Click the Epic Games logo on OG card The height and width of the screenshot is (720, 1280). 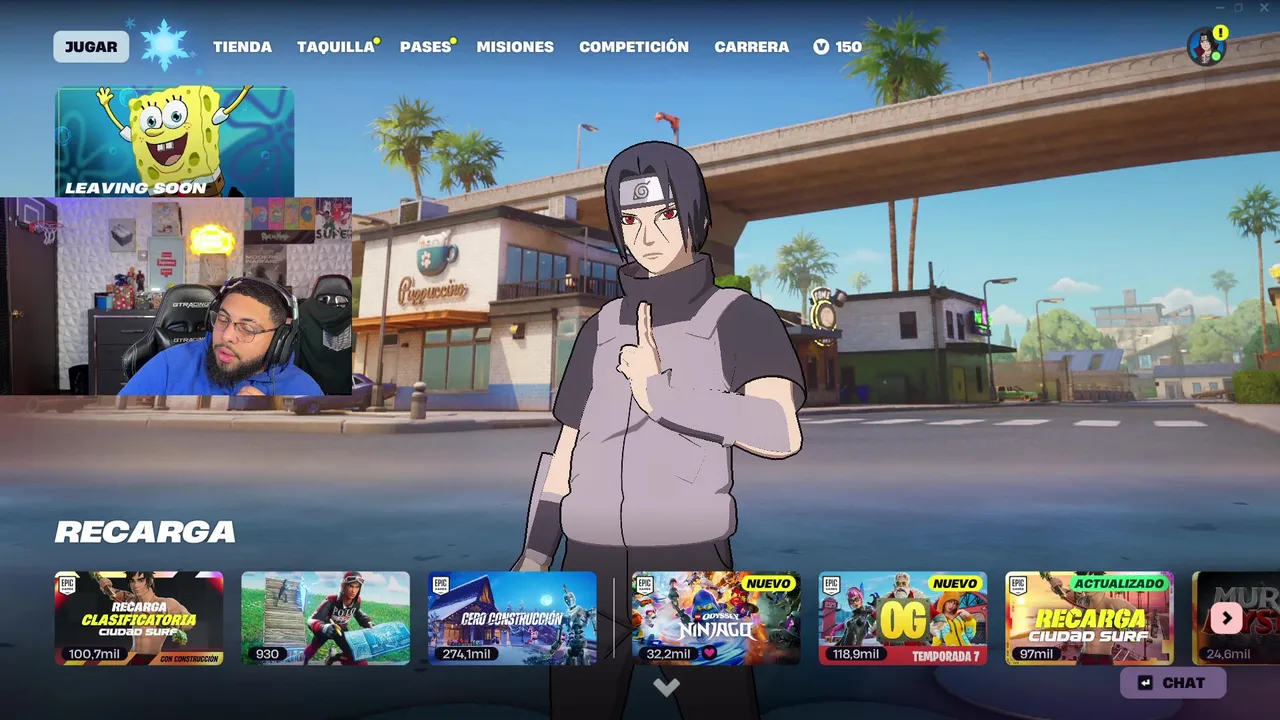(x=832, y=585)
